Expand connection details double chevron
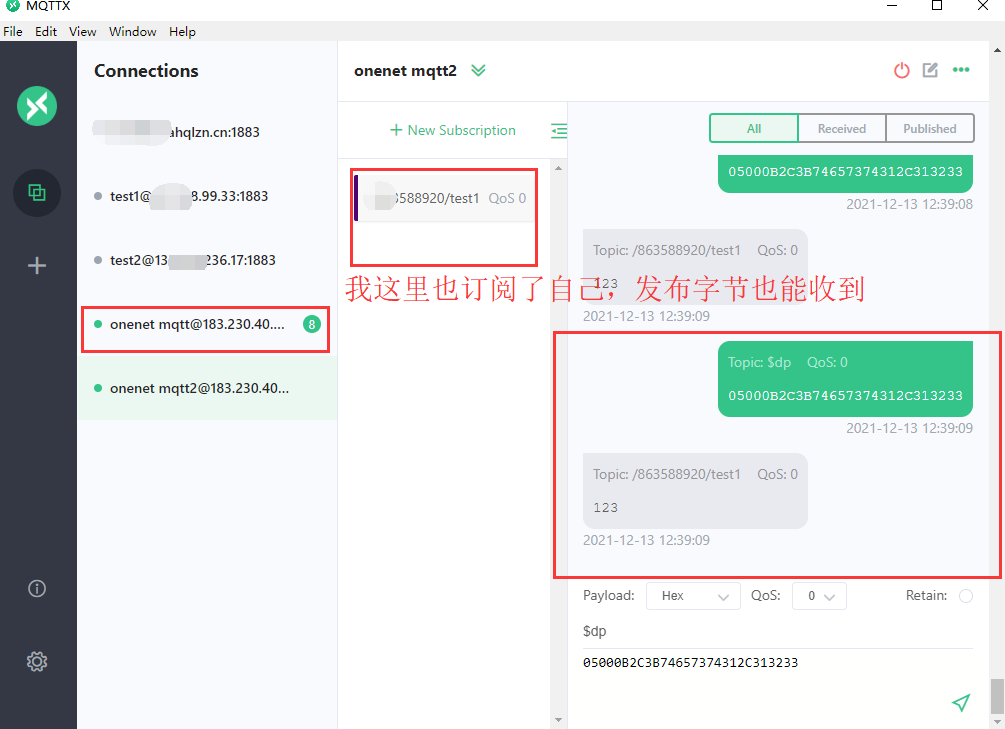This screenshot has width=1005, height=729. (x=478, y=71)
